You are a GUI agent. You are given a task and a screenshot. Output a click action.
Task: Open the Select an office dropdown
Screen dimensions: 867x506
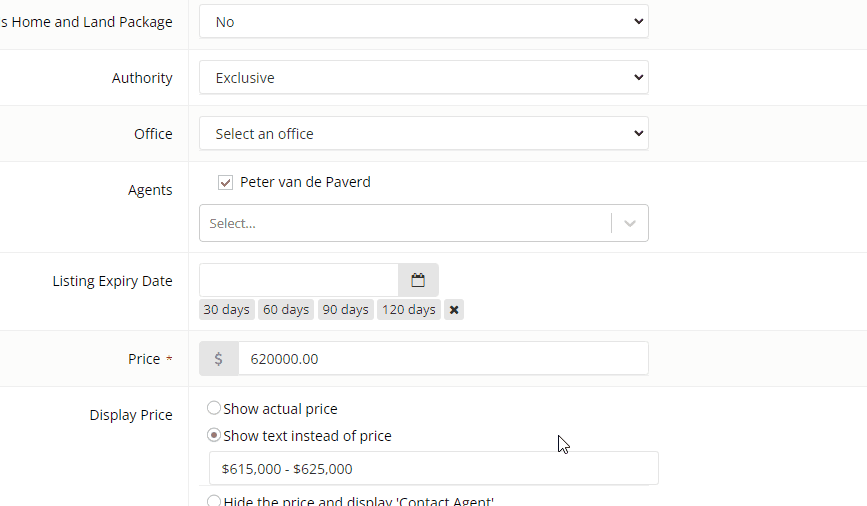423,134
